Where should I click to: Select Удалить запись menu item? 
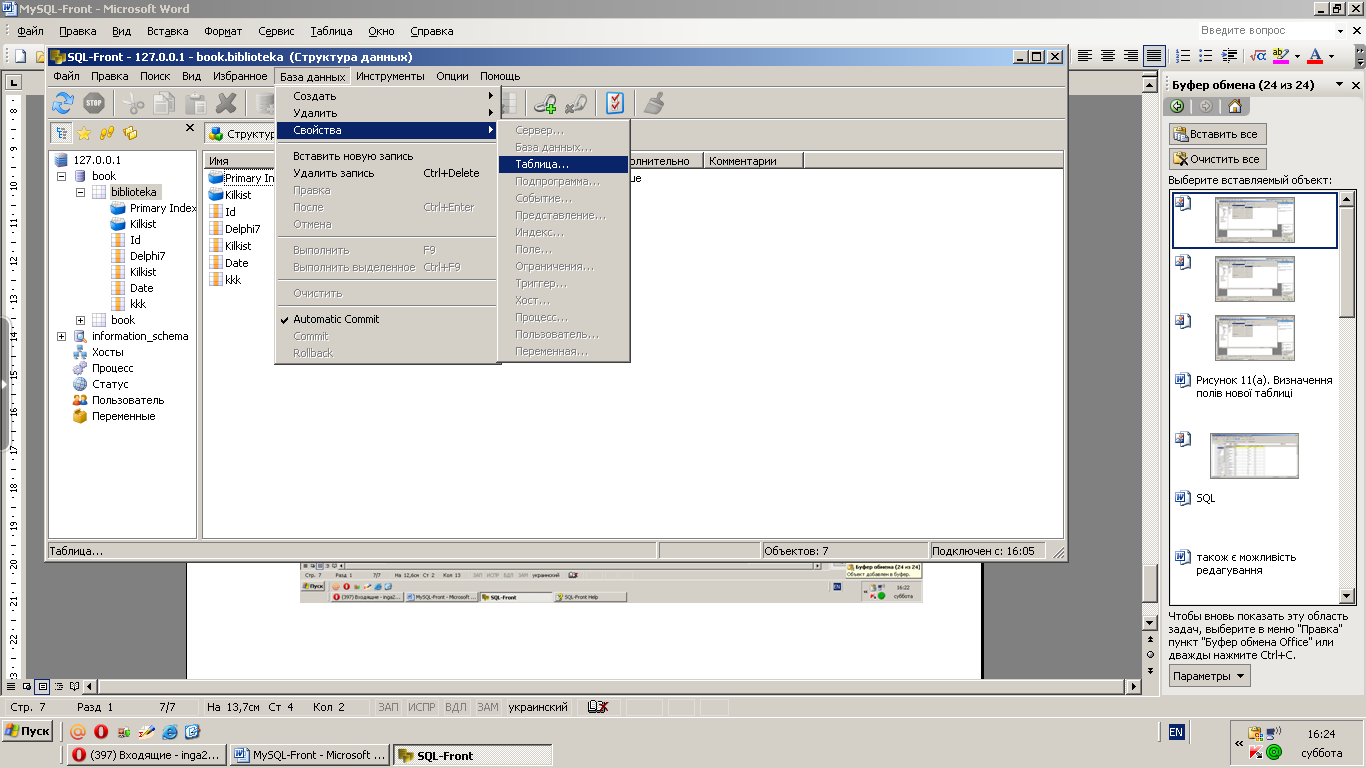(x=388, y=173)
